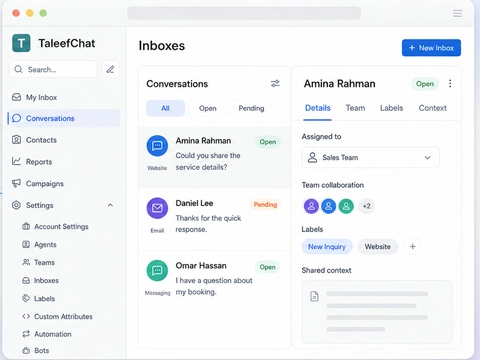Click the search magnifier icon
The width and height of the screenshot is (480, 360).
click(18, 69)
